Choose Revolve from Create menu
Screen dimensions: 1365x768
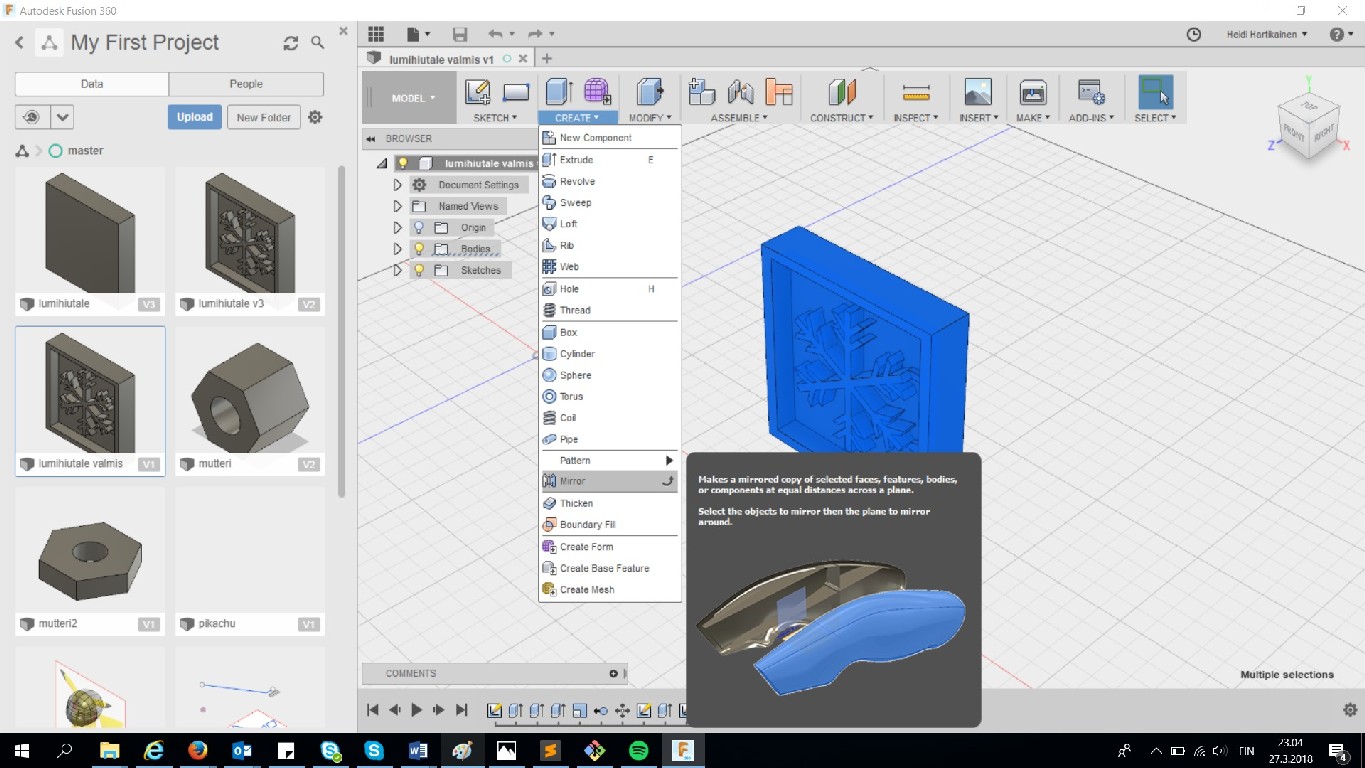[x=610, y=181]
